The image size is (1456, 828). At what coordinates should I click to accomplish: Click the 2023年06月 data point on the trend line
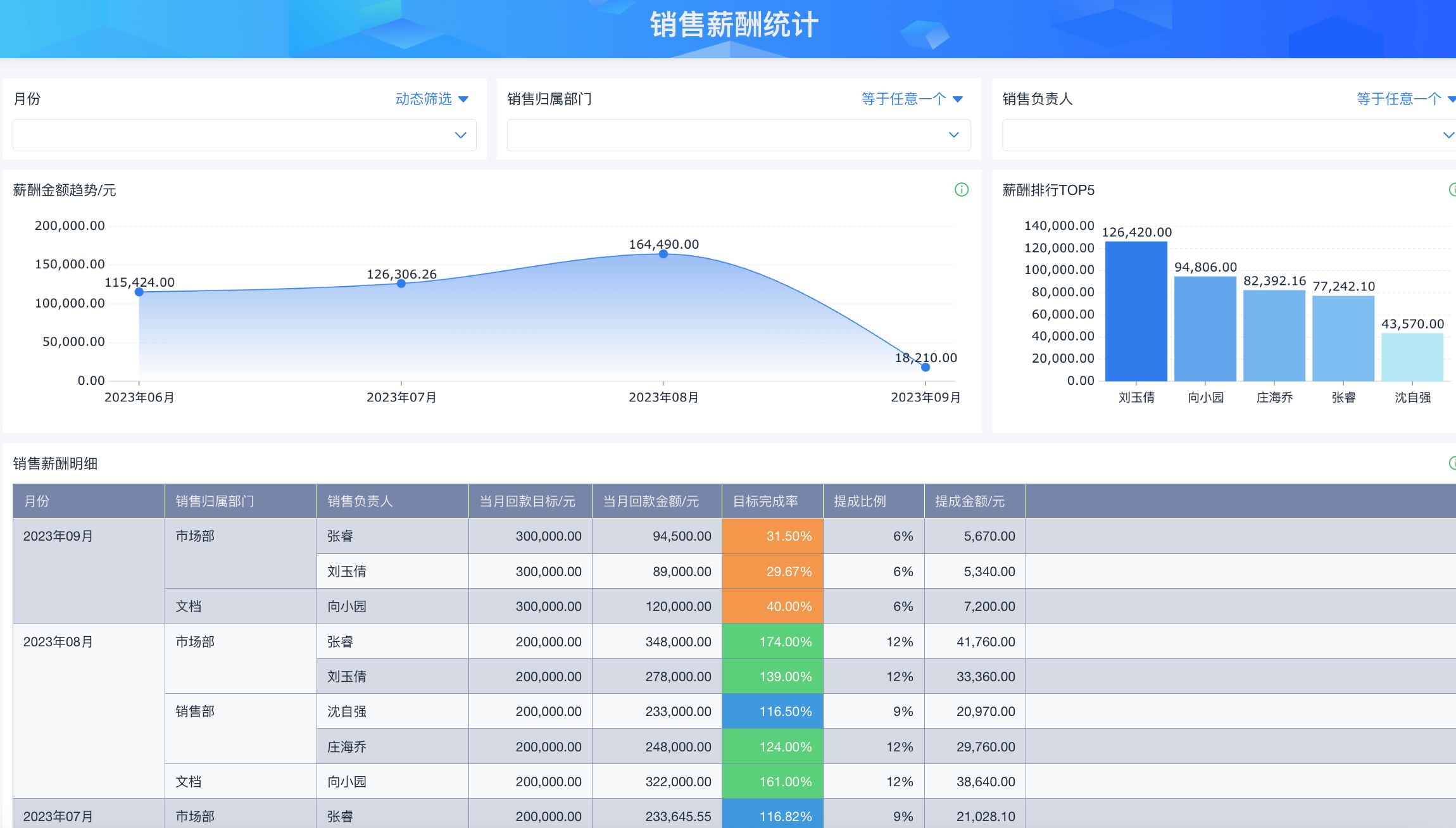[x=139, y=292]
